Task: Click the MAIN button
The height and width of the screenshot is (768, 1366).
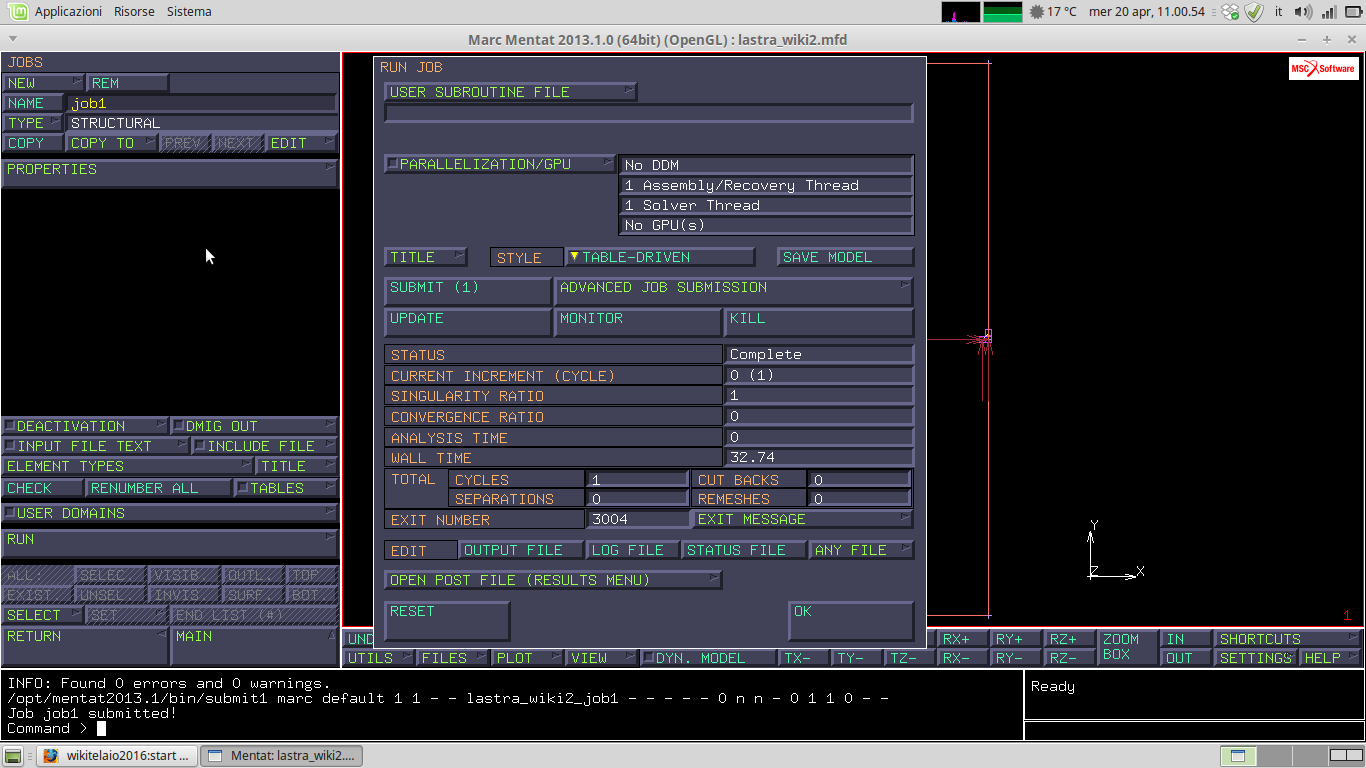Action: [256, 646]
